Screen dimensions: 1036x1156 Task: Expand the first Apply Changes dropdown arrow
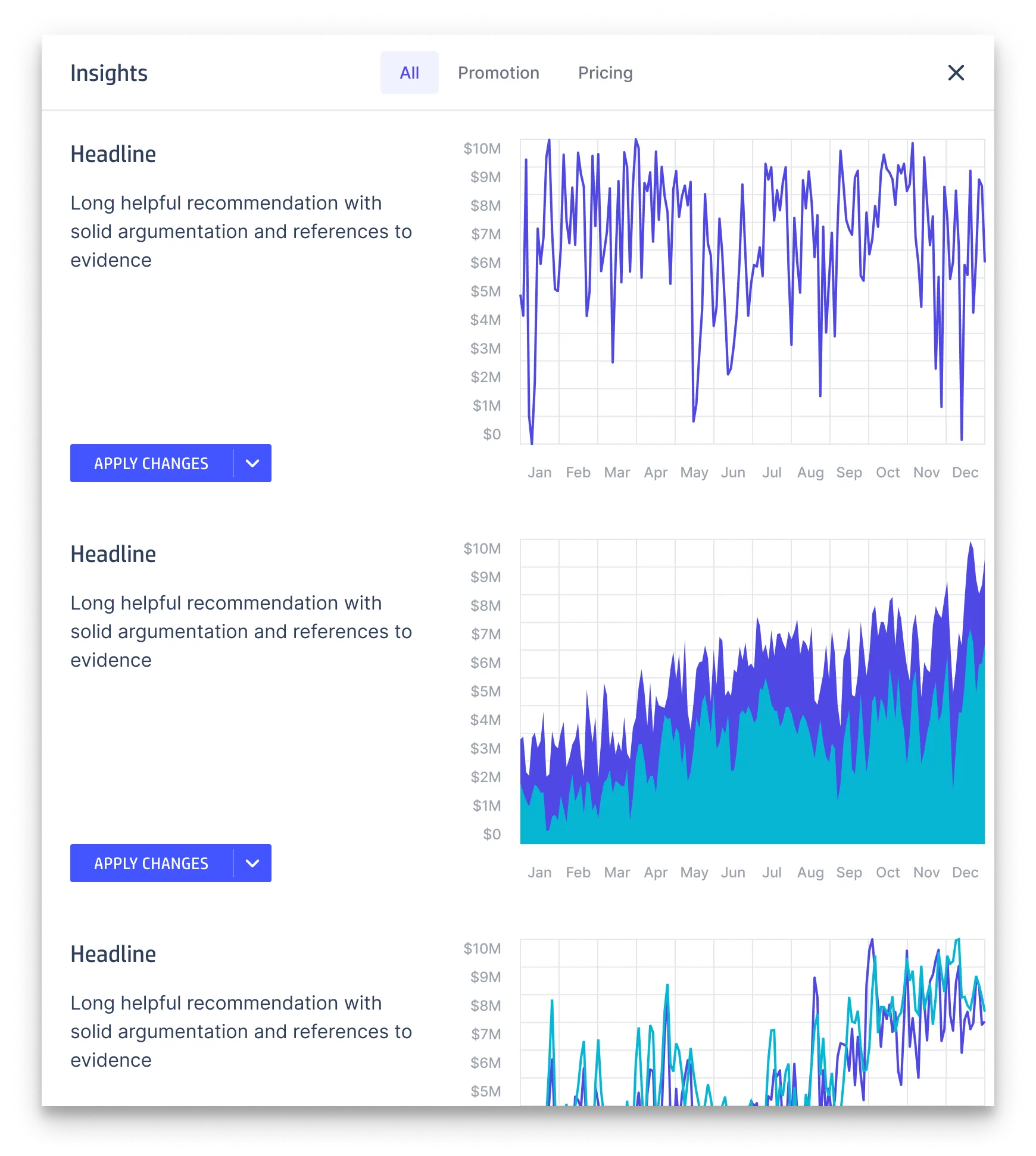coord(252,463)
